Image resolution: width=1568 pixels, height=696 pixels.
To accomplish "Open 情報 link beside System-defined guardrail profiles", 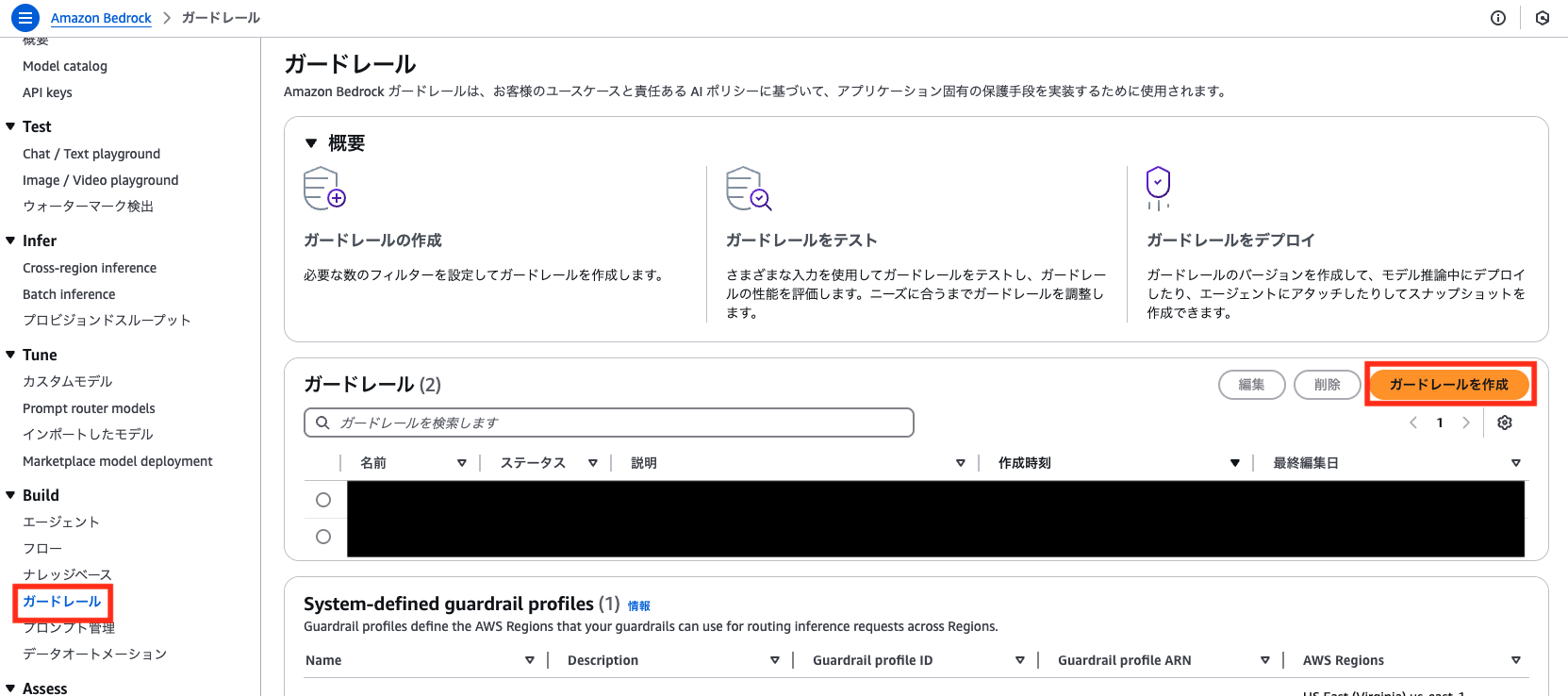I will pyautogui.click(x=638, y=605).
